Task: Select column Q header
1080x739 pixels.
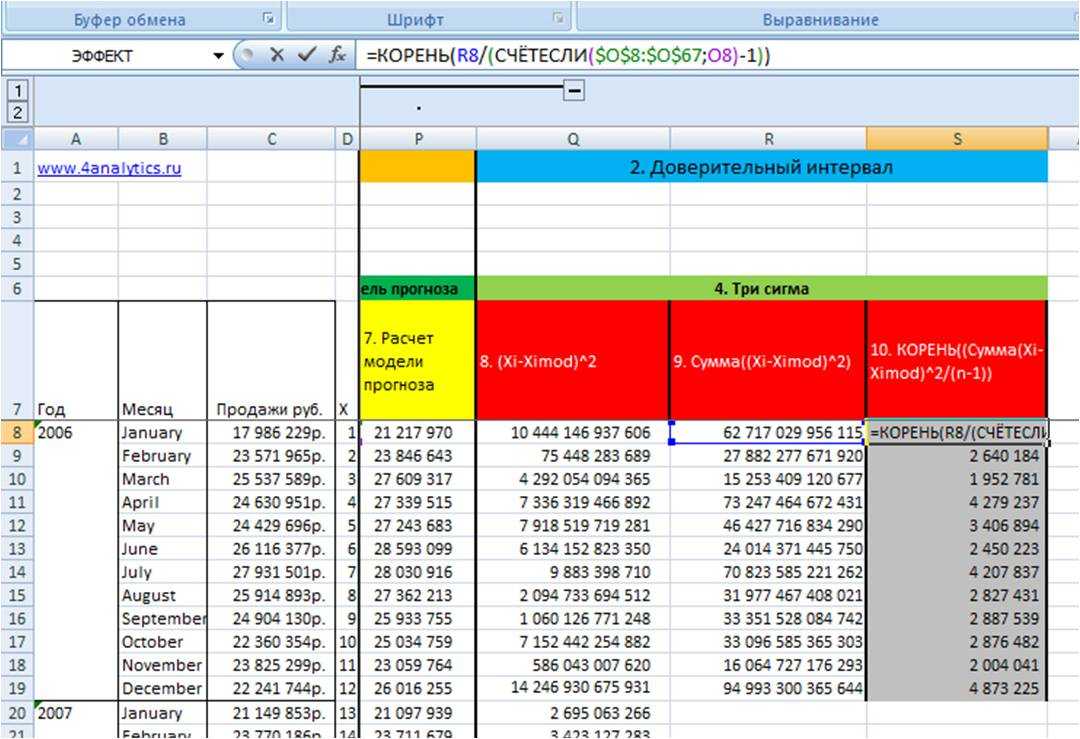Action: point(572,140)
